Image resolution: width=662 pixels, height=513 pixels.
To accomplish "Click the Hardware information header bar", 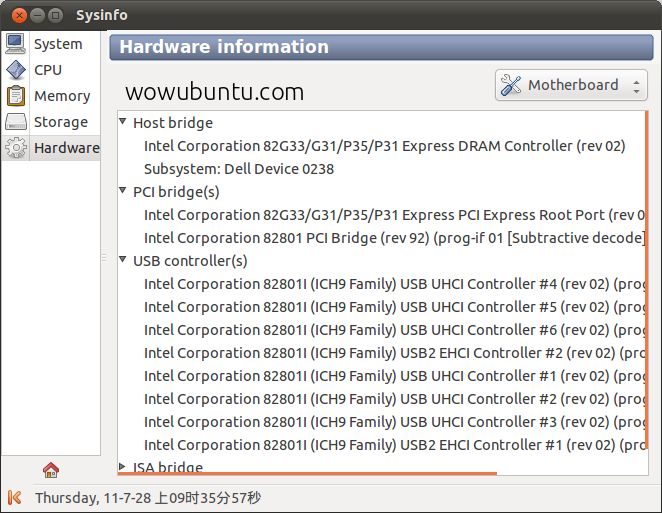I will coord(381,47).
